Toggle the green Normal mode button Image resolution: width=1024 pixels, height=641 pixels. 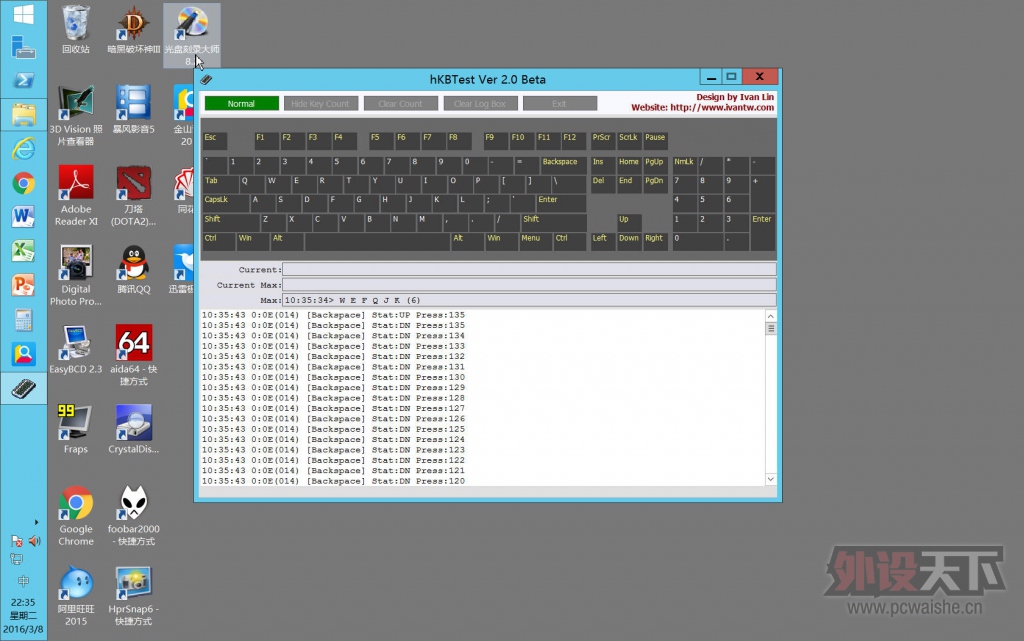click(x=241, y=104)
